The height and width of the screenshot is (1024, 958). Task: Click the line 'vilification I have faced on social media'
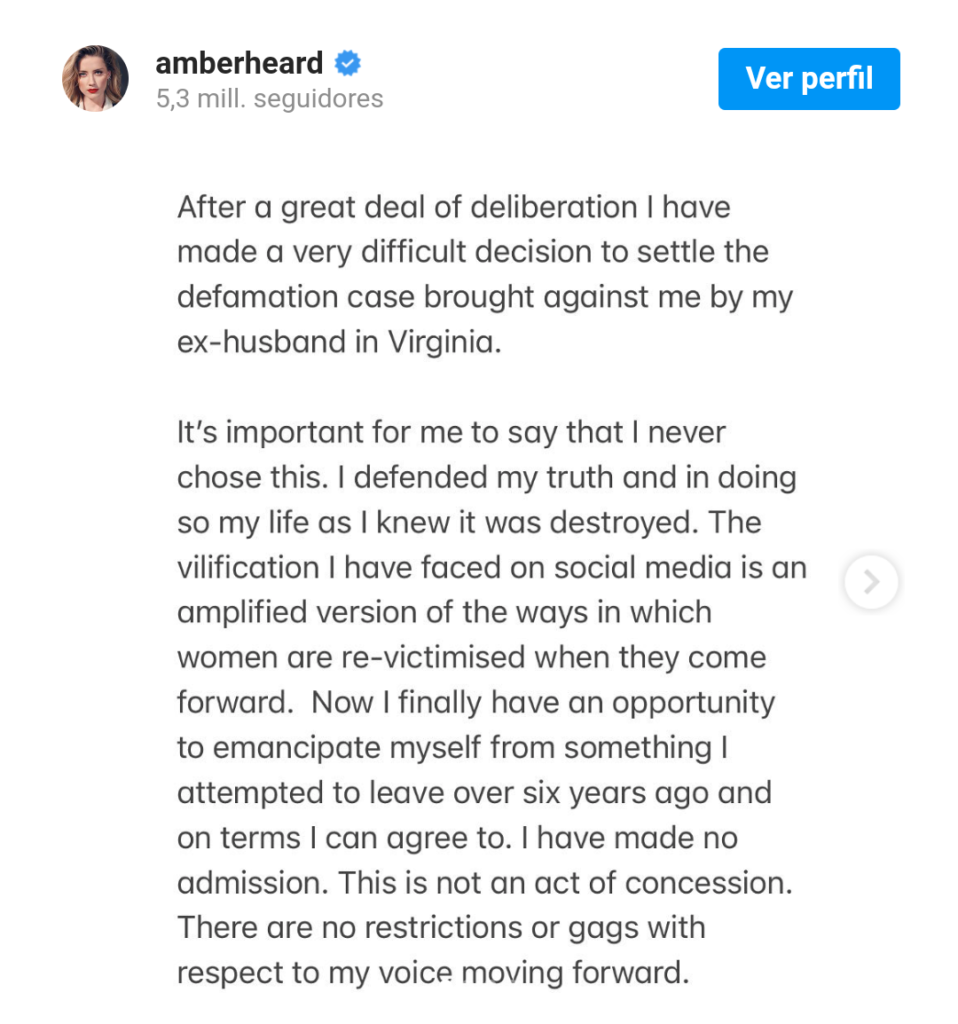click(492, 568)
